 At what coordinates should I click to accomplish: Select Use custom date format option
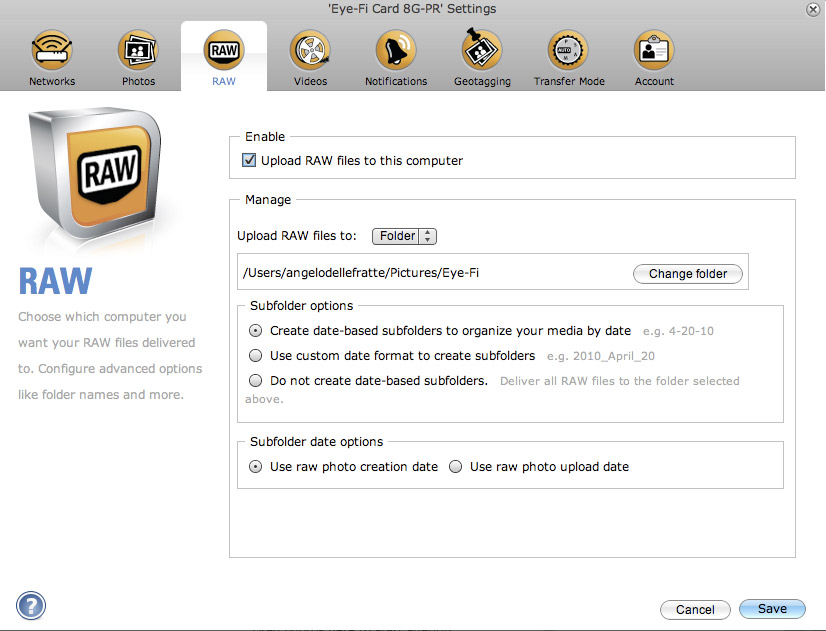[x=255, y=356]
